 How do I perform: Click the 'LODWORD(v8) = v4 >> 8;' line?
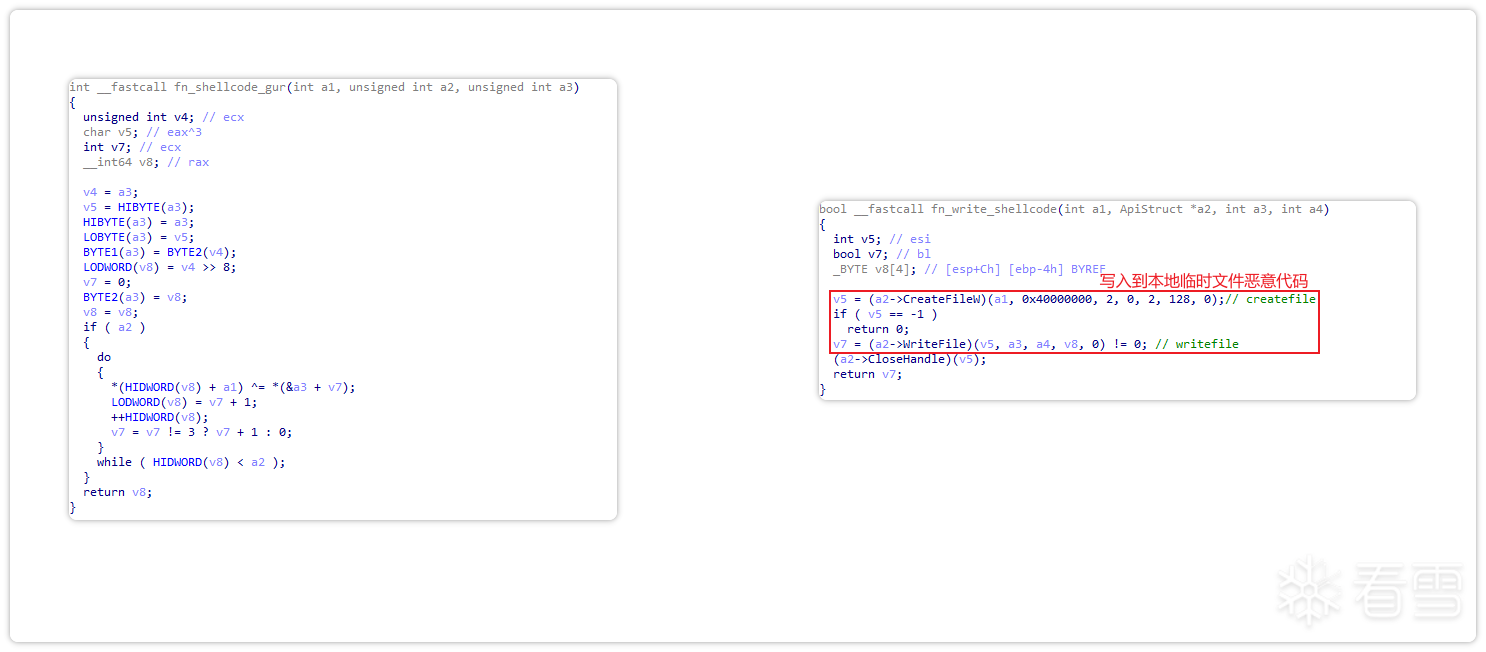coord(160,267)
